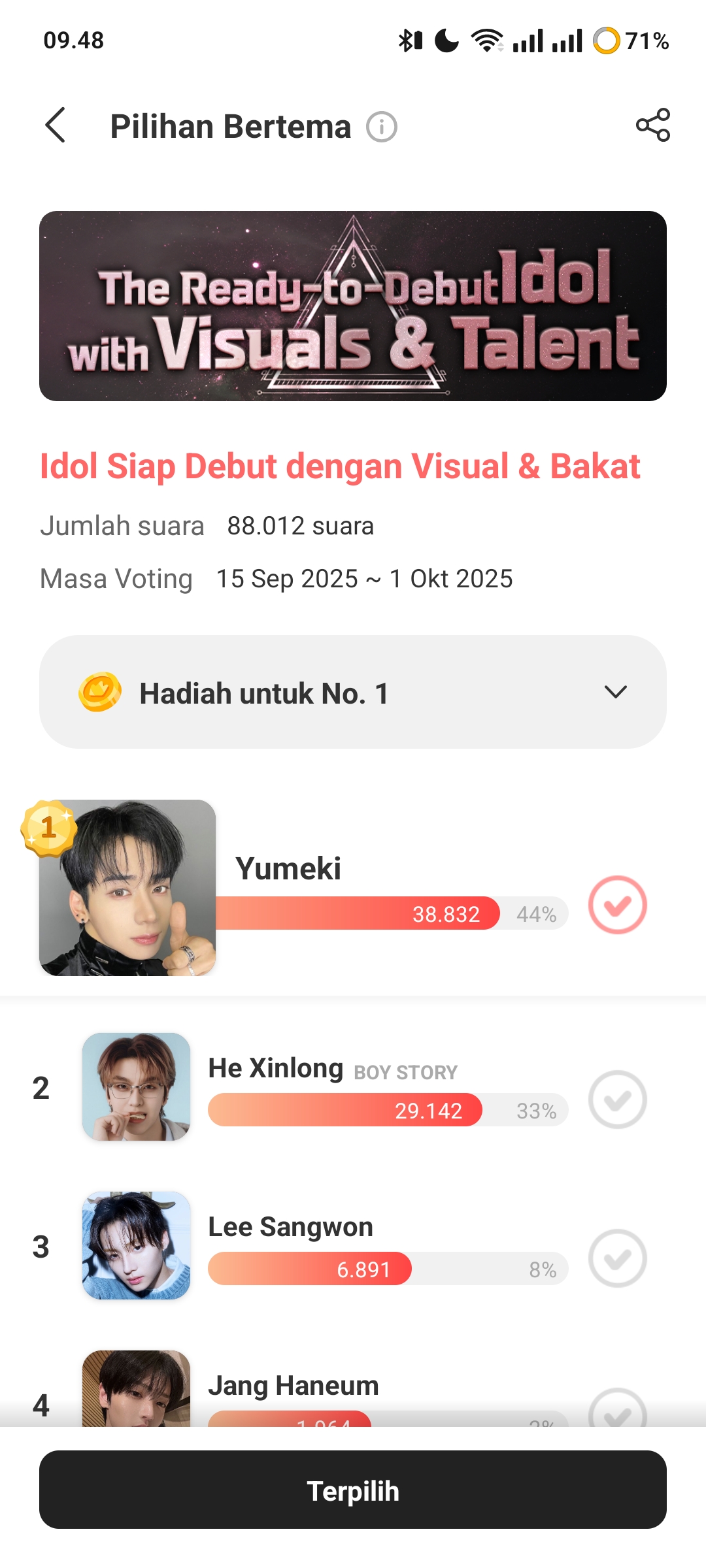Tap the Idol Siap Debut heading

tap(340, 466)
